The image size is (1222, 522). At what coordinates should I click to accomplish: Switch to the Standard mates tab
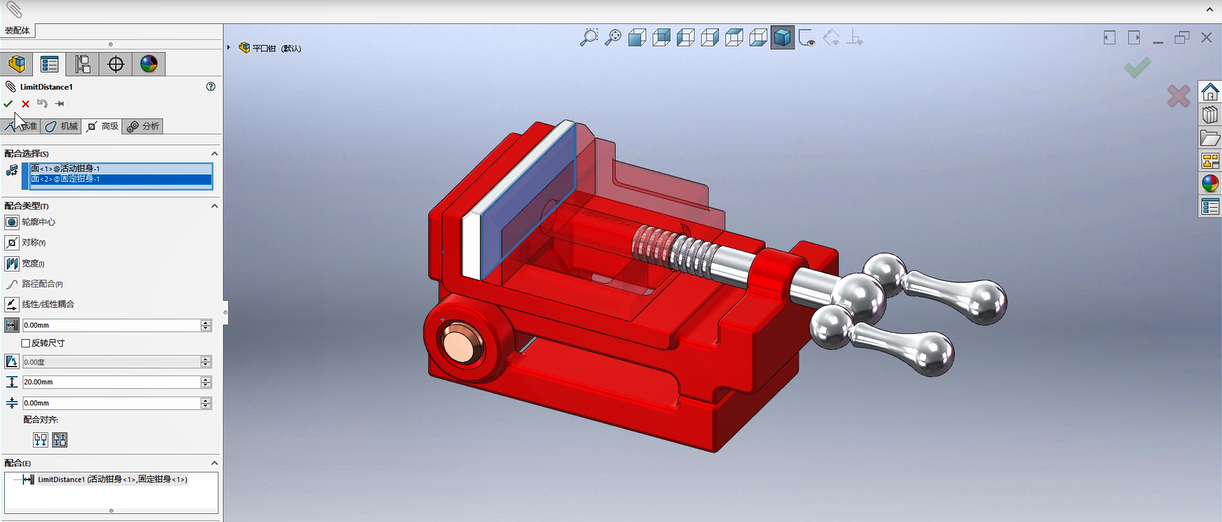pyautogui.click(x=21, y=126)
